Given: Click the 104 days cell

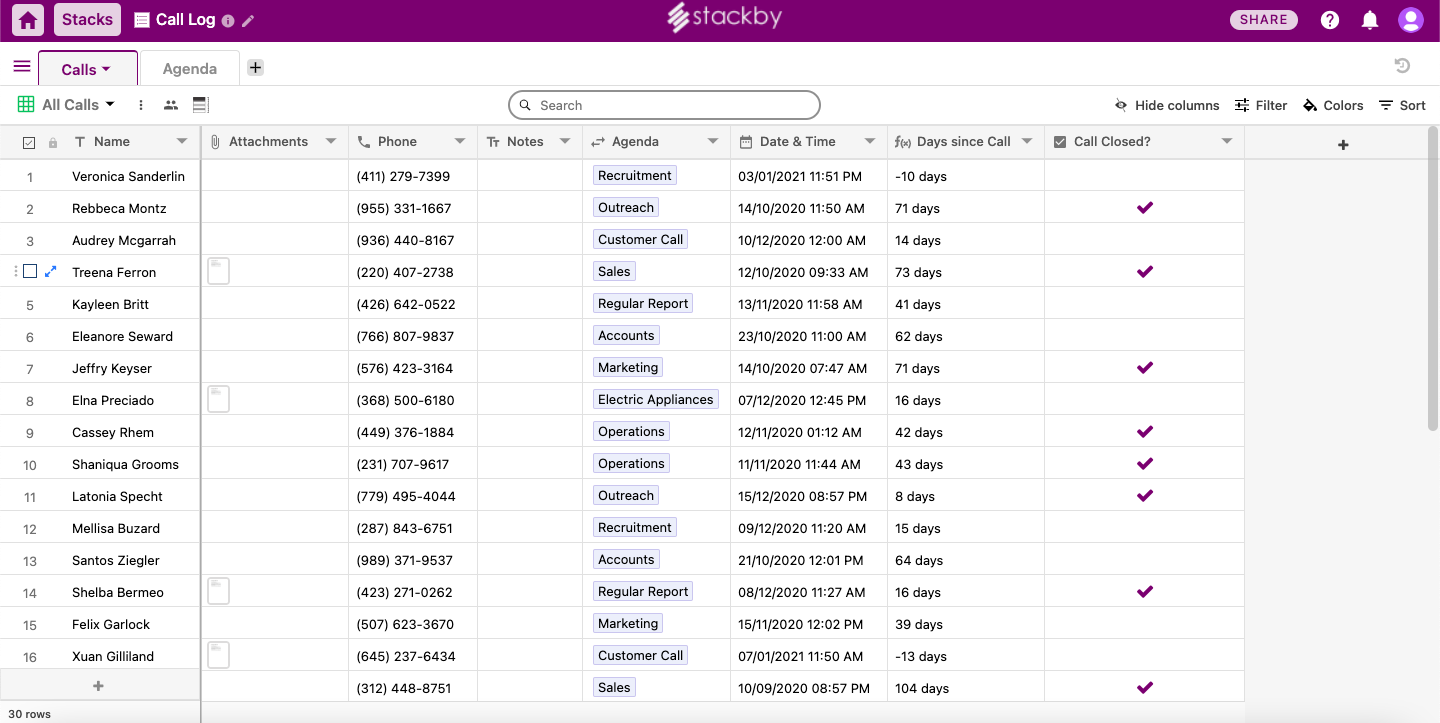Looking at the screenshot, I should [966, 688].
